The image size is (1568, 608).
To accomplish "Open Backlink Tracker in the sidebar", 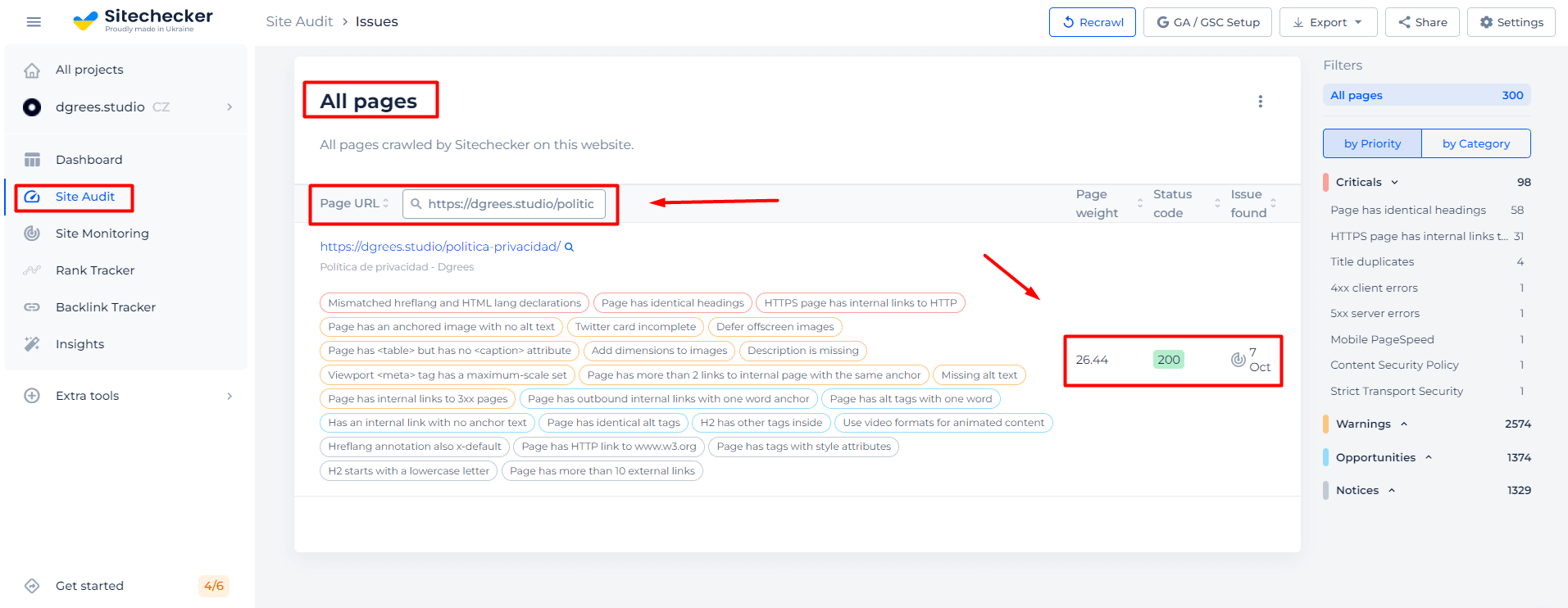I will [106, 307].
